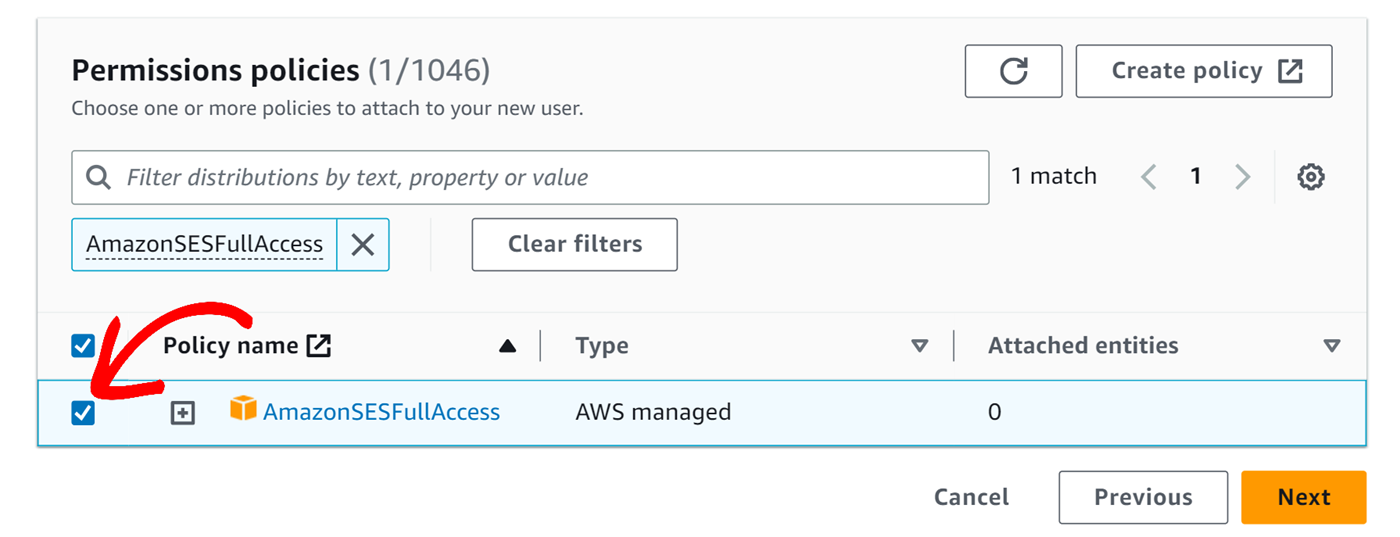Open table preferences gear icon
Image resolution: width=1400 pixels, height=537 pixels.
pyautogui.click(x=1310, y=177)
